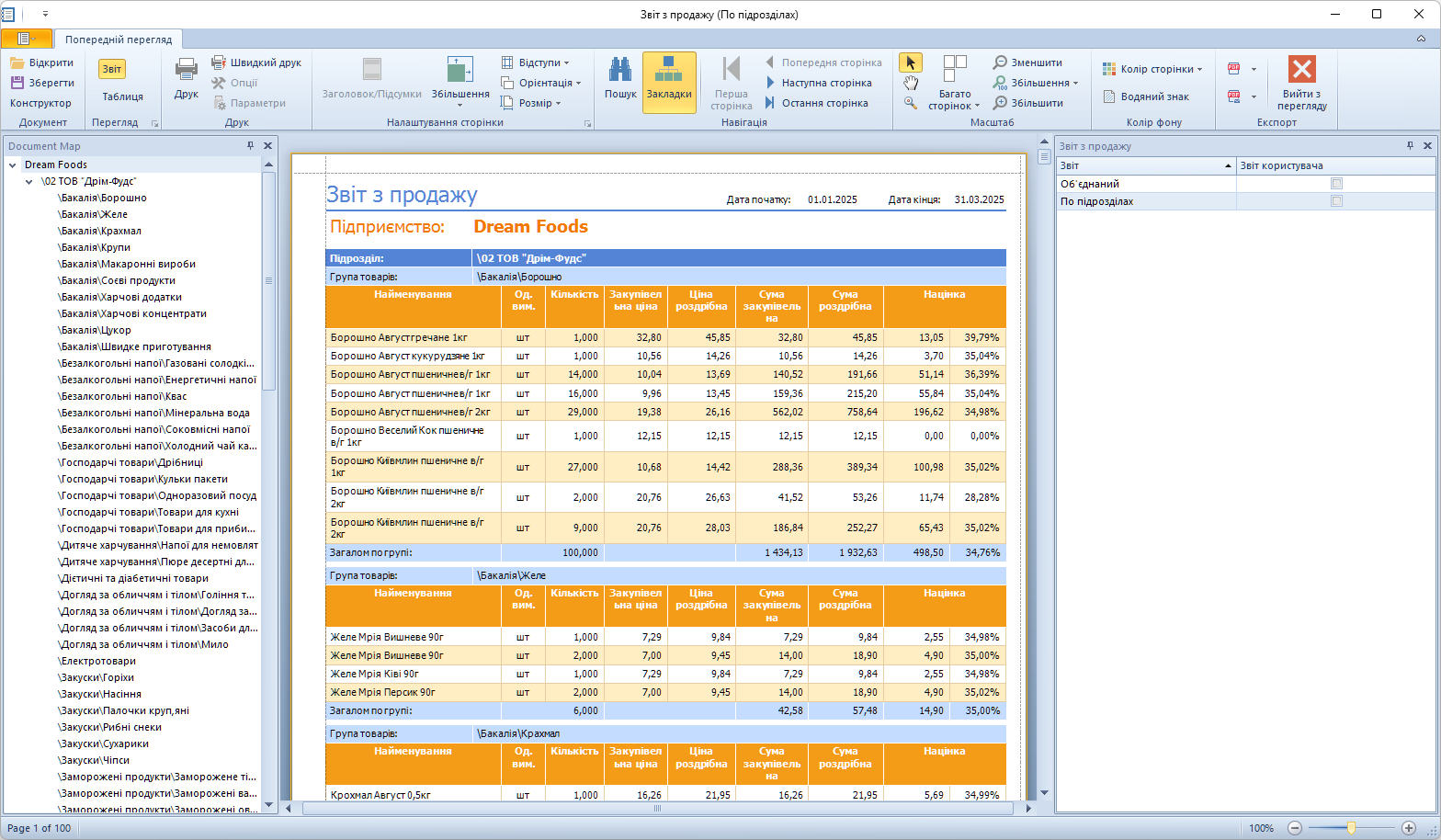Select \Бакалія\Цукор bookmark
1441x840 pixels.
pyautogui.click(x=95, y=330)
